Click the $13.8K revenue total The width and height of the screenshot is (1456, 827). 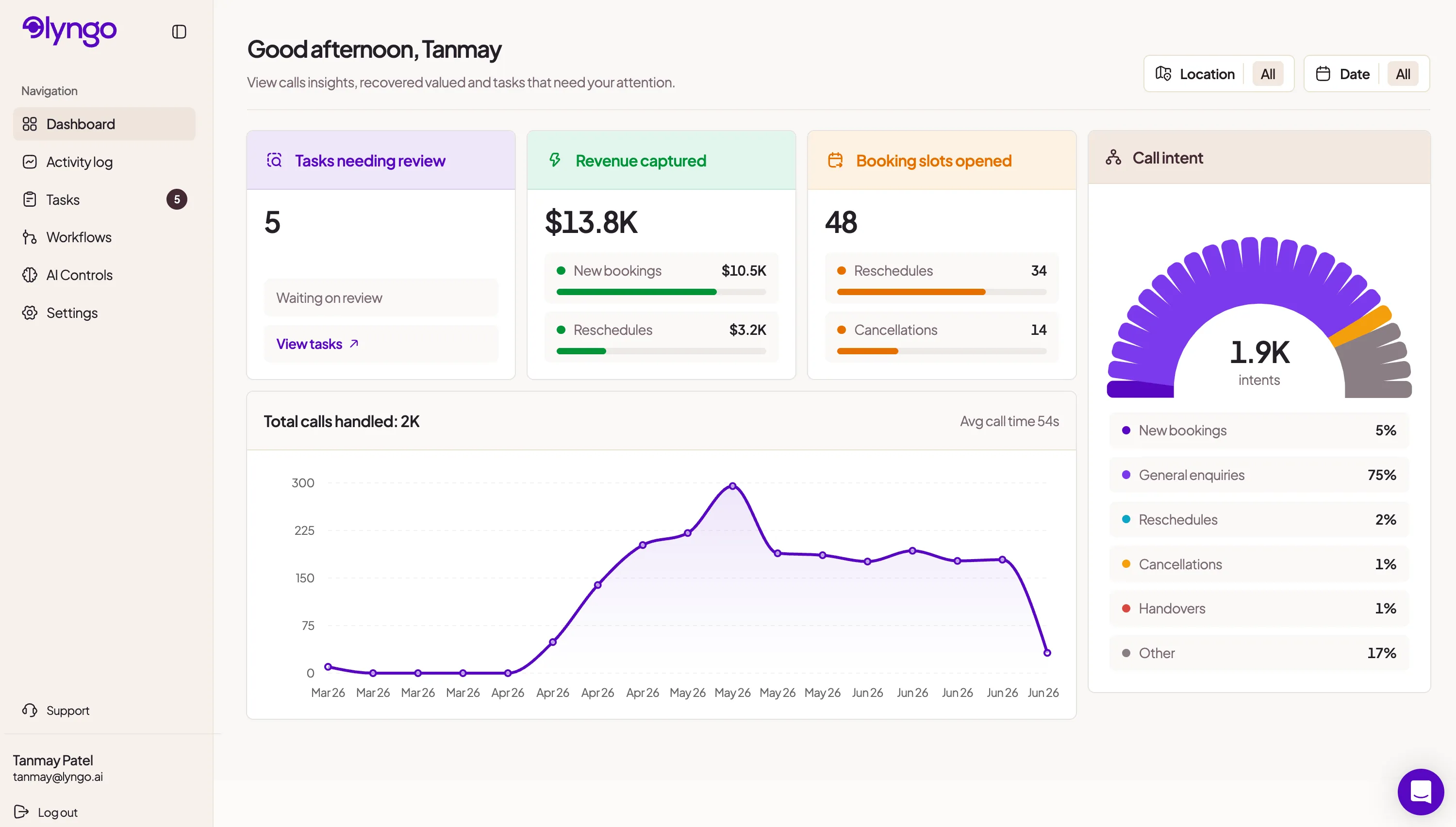point(591,222)
